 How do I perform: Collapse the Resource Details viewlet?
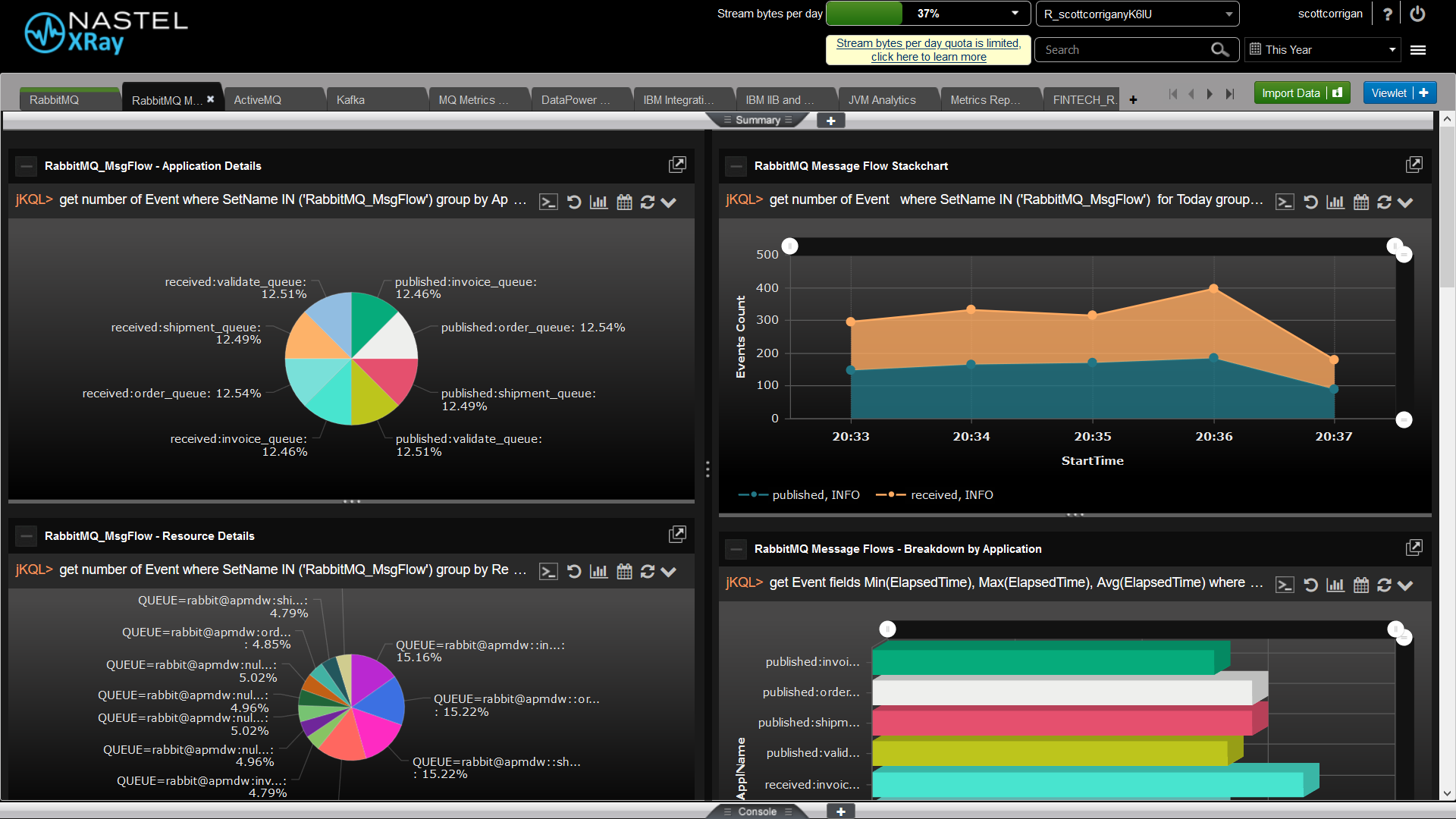(x=27, y=536)
